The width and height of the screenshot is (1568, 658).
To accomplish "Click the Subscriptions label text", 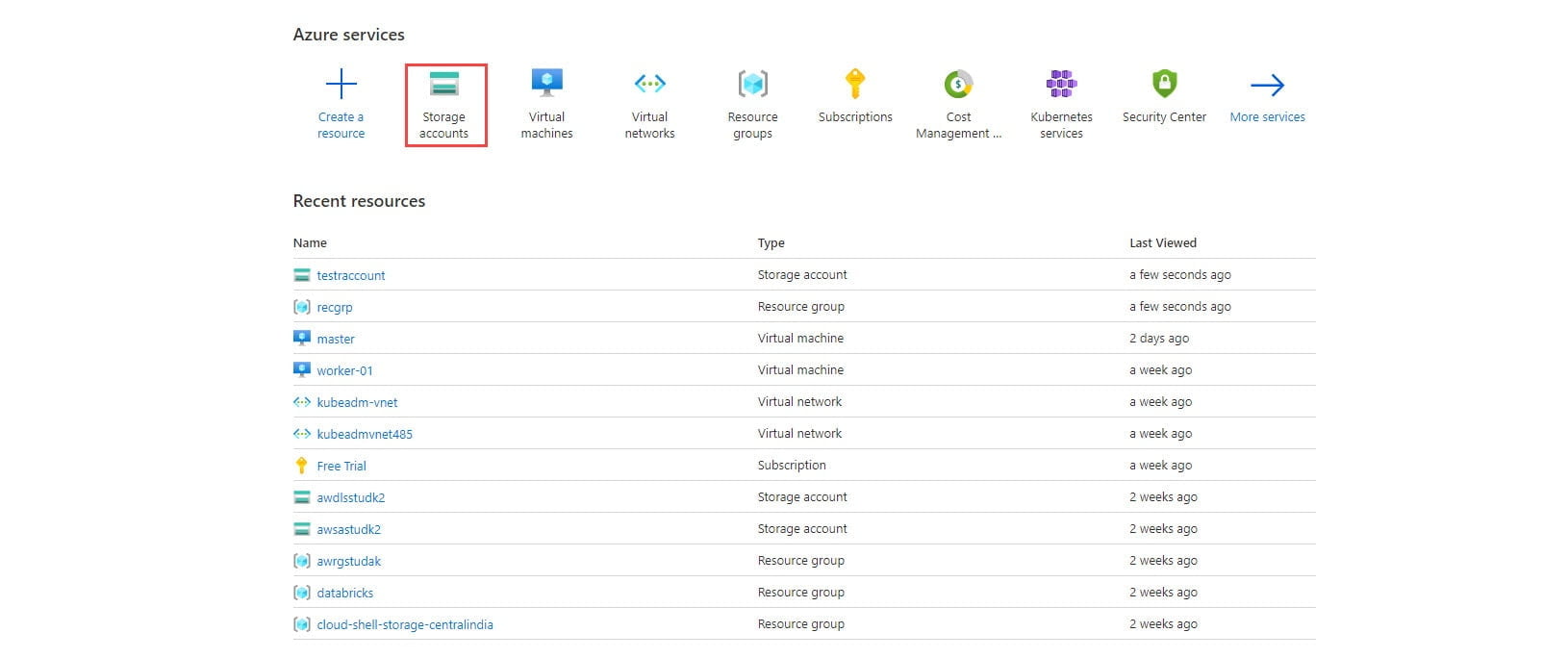I will (x=855, y=117).
